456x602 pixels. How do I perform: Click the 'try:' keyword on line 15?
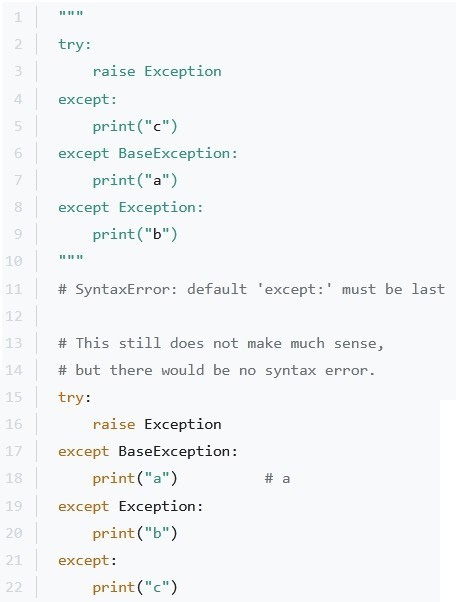tap(74, 398)
